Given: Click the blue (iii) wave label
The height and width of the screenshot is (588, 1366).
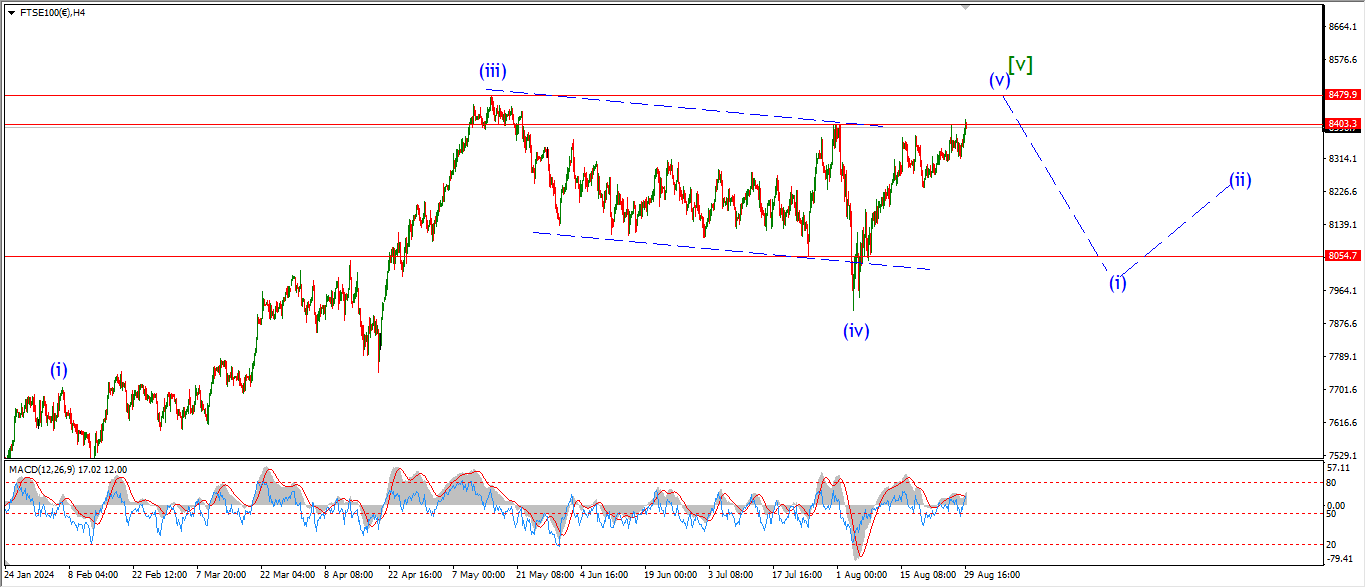Looking at the screenshot, I should pyautogui.click(x=492, y=71).
